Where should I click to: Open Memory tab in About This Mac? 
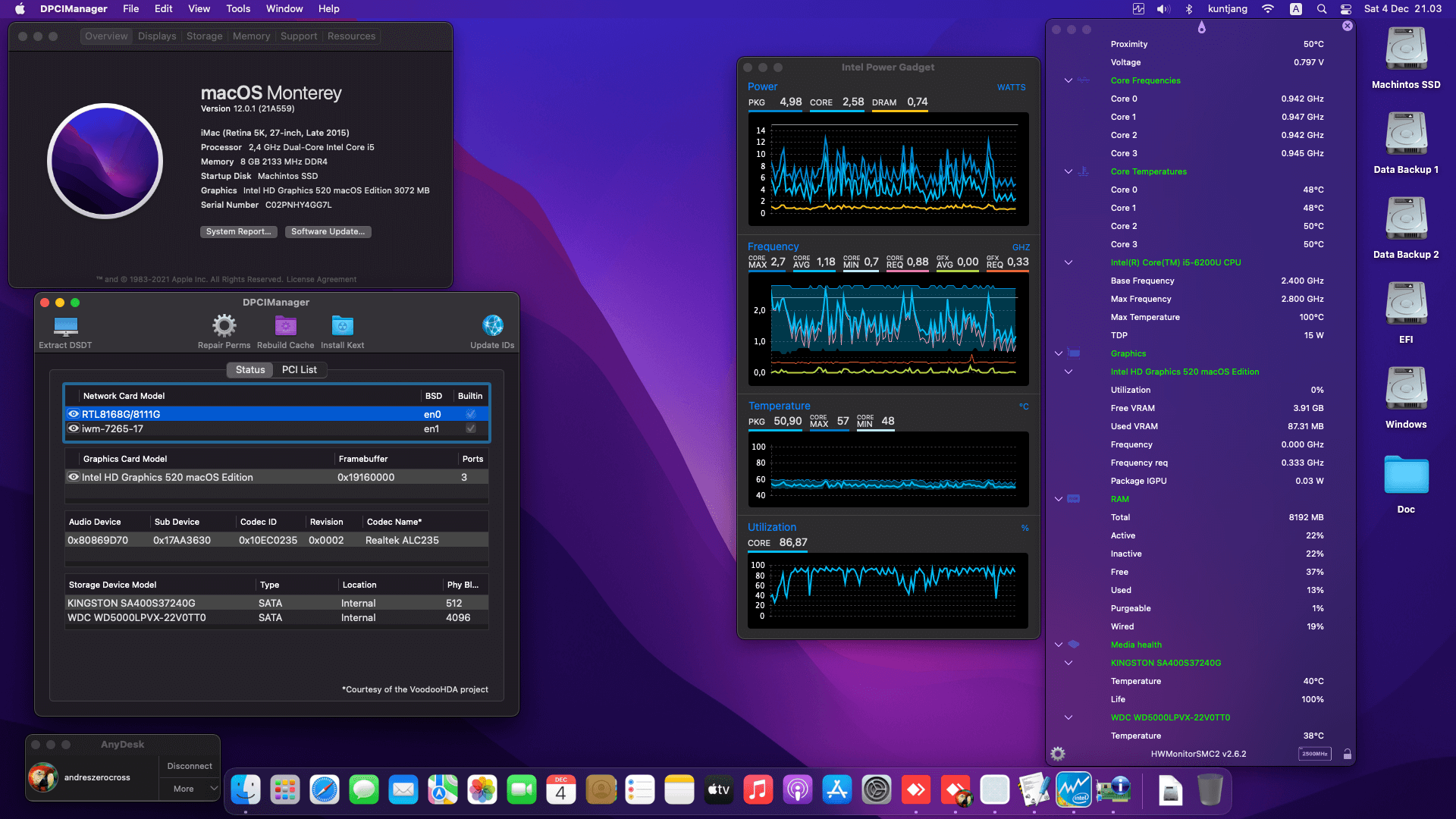(x=251, y=36)
